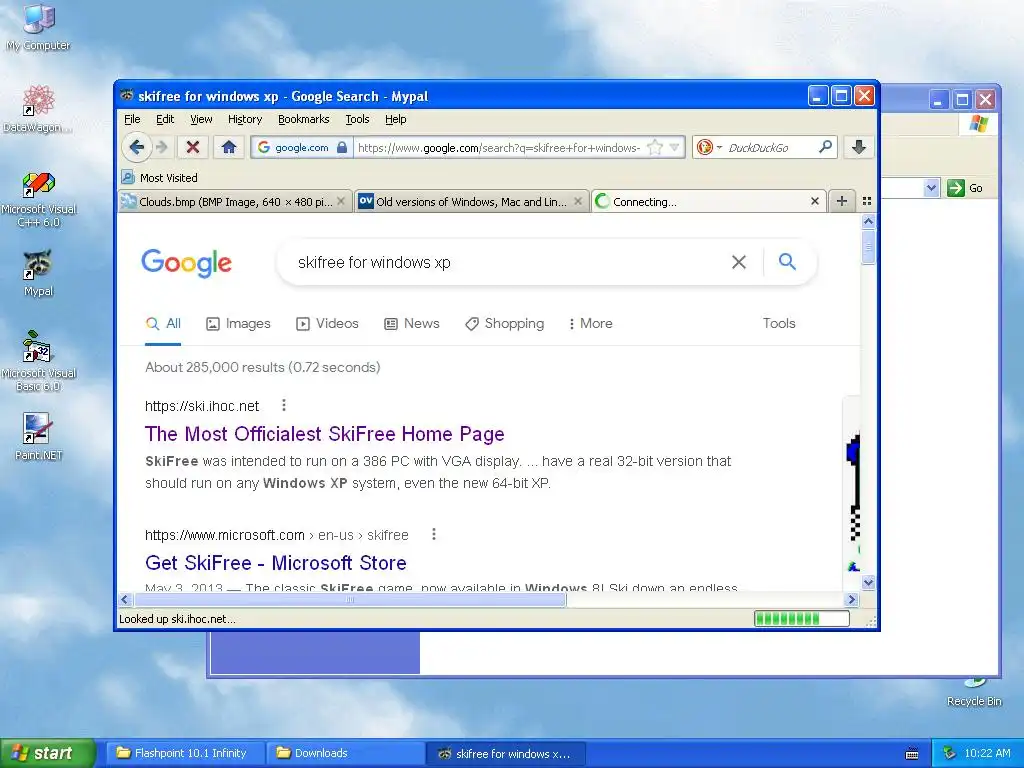The height and width of the screenshot is (768, 1024).
Task: Click the magnifier in the DuckDuckGo search box
Action: 825,147
